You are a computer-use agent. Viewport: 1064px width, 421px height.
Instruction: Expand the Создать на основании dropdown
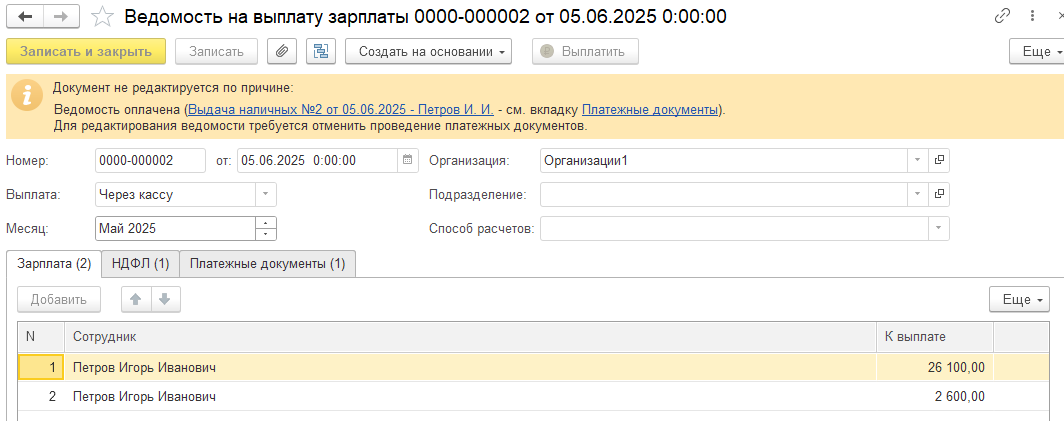click(x=428, y=52)
